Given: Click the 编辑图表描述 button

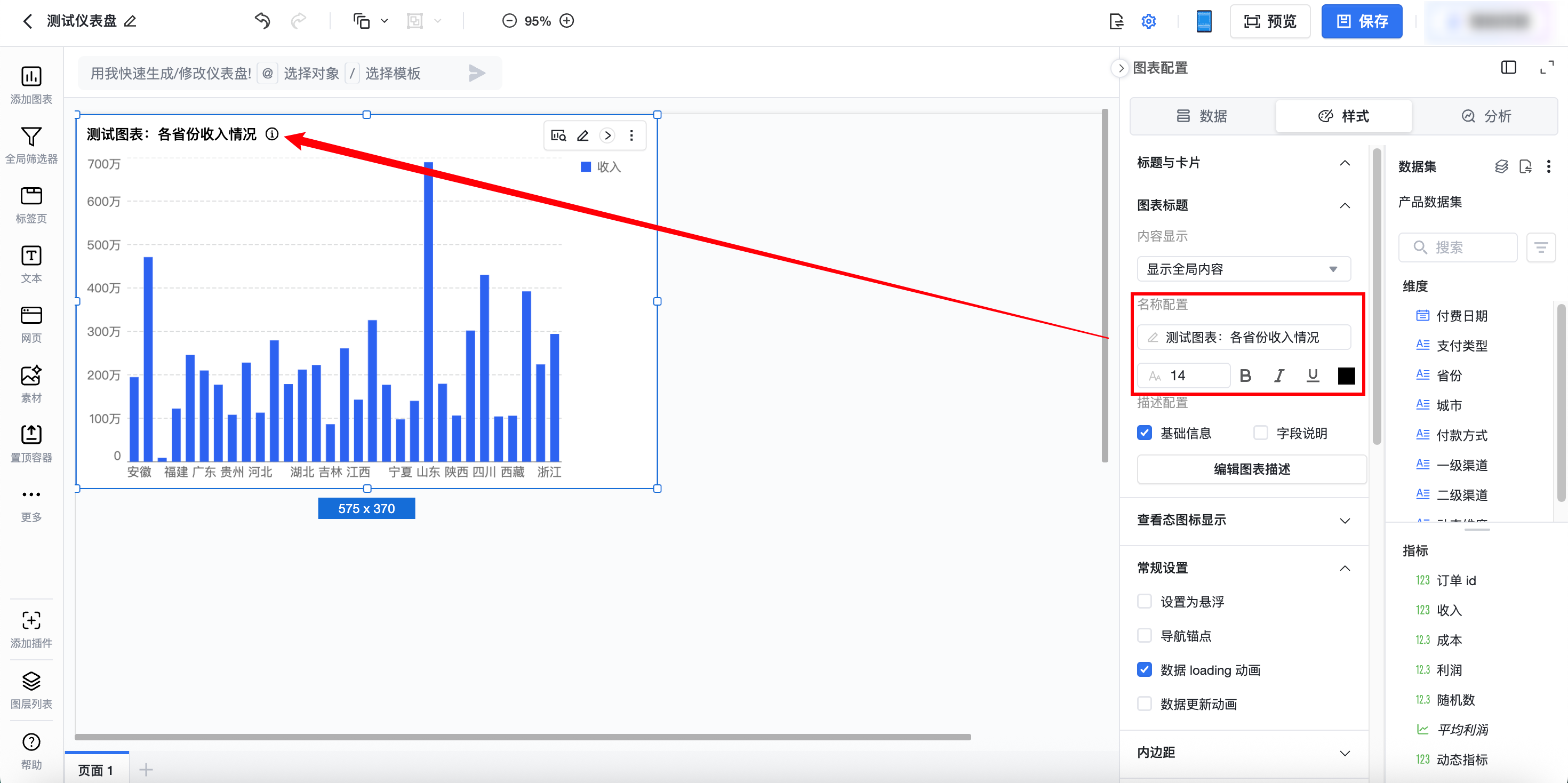Looking at the screenshot, I should click(1252, 469).
